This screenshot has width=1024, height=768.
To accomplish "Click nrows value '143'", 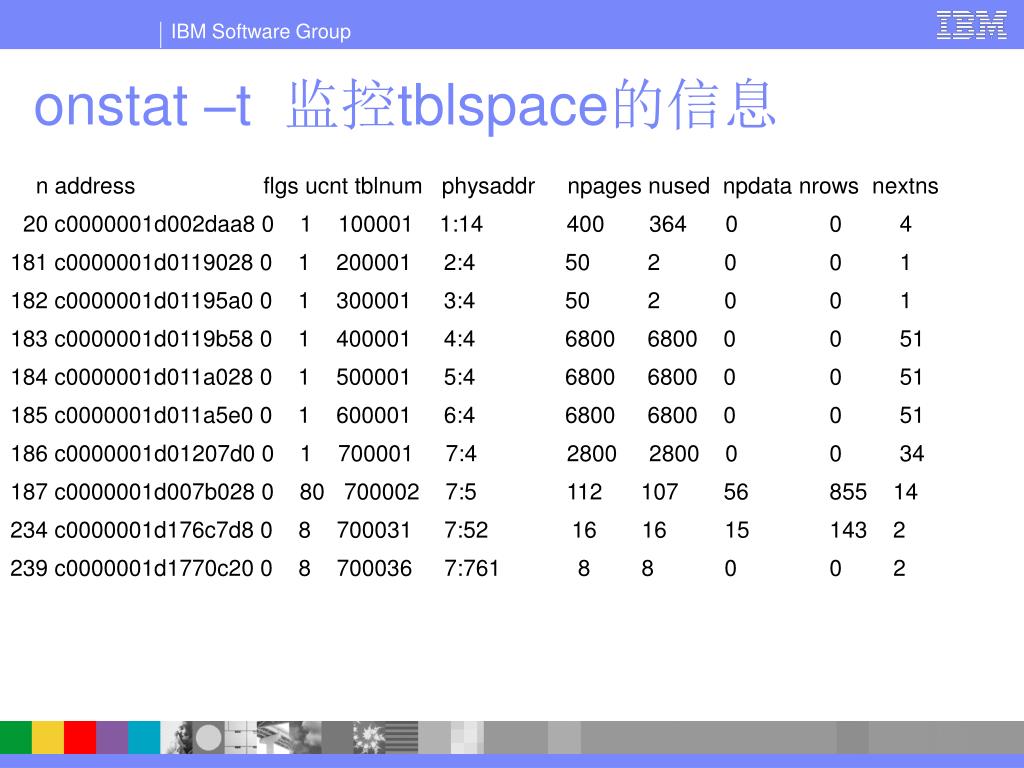I will 848,530.
